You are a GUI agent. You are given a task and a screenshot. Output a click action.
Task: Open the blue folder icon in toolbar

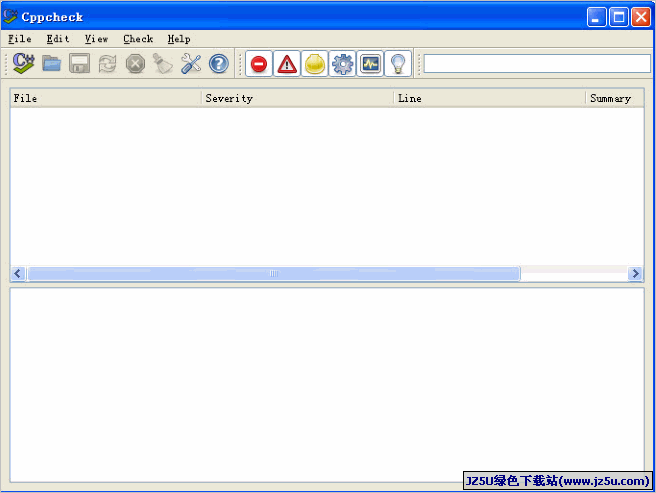51,64
